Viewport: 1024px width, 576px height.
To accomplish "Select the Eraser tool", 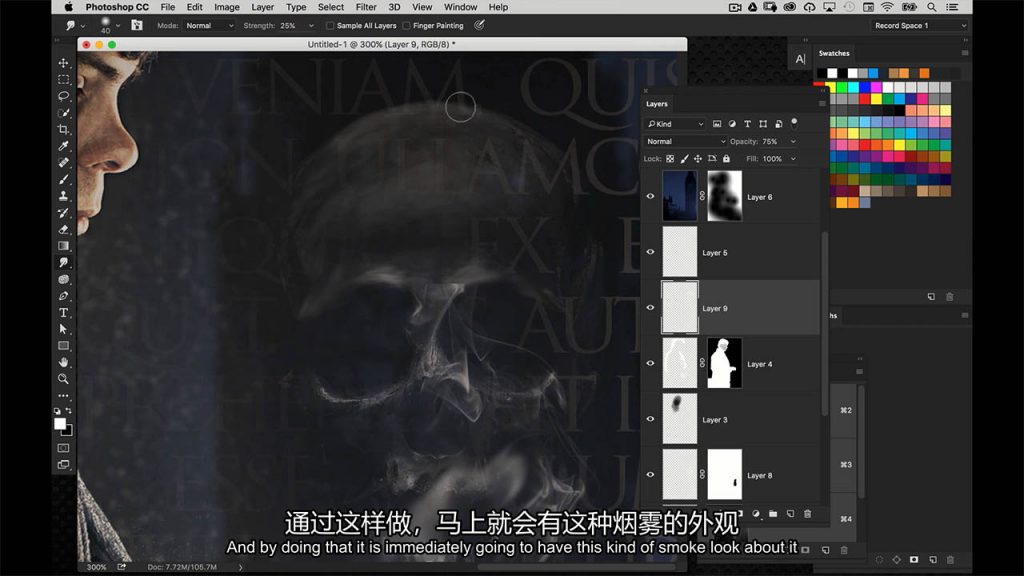I will tap(63, 229).
